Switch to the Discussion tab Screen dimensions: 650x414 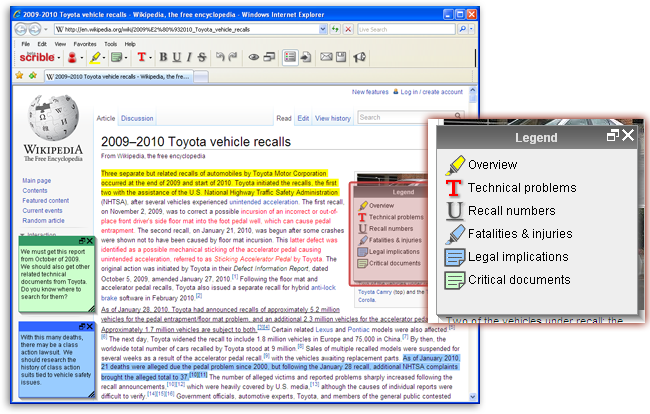point(137,119)
